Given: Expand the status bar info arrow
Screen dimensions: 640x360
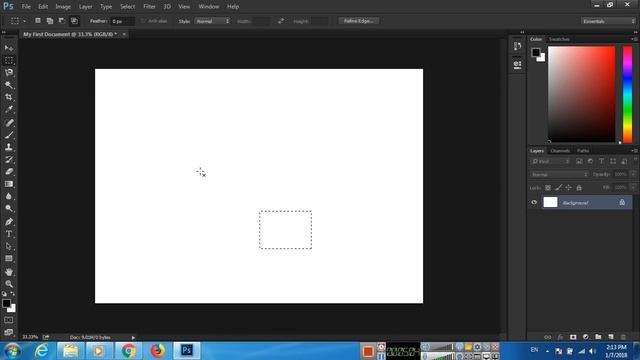Looking at the screenshot, I should click(x=133, y=338).
